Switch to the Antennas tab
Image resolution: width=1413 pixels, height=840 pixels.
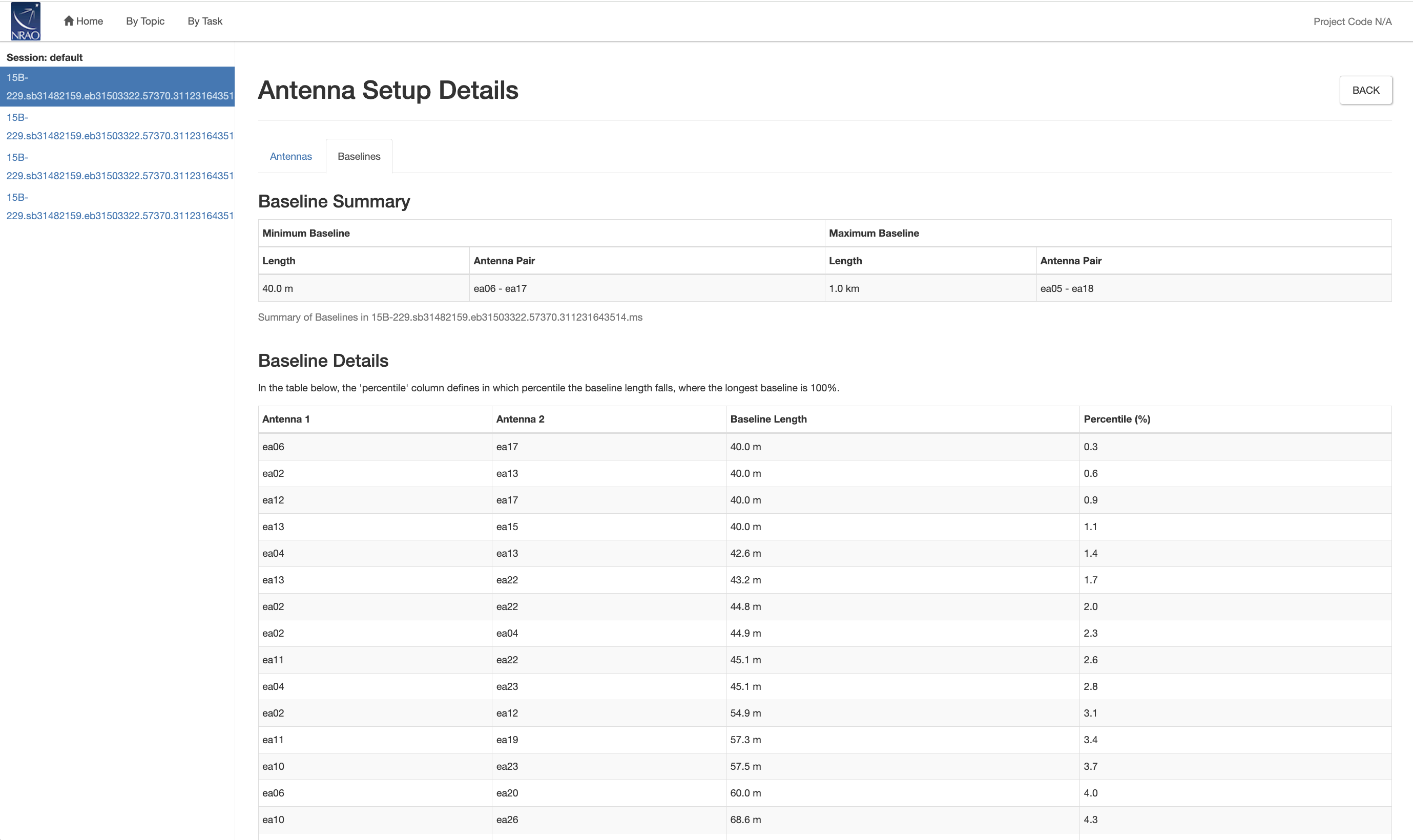tap(291, 156)
